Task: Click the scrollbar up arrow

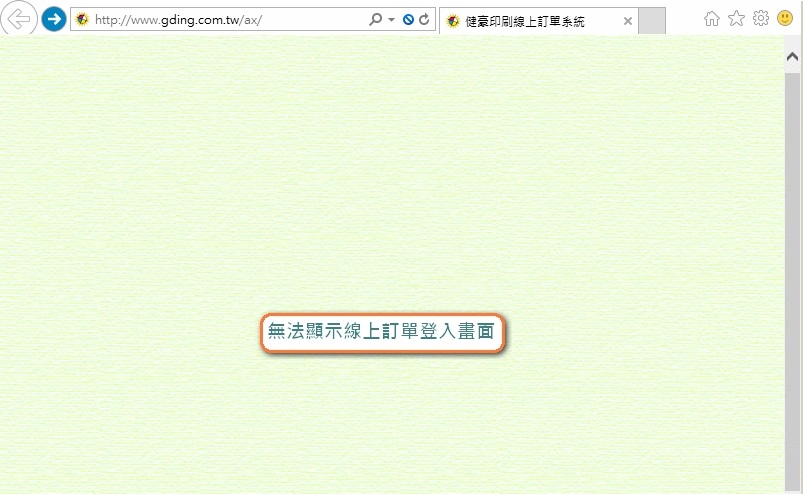Action: click(792, 56)
